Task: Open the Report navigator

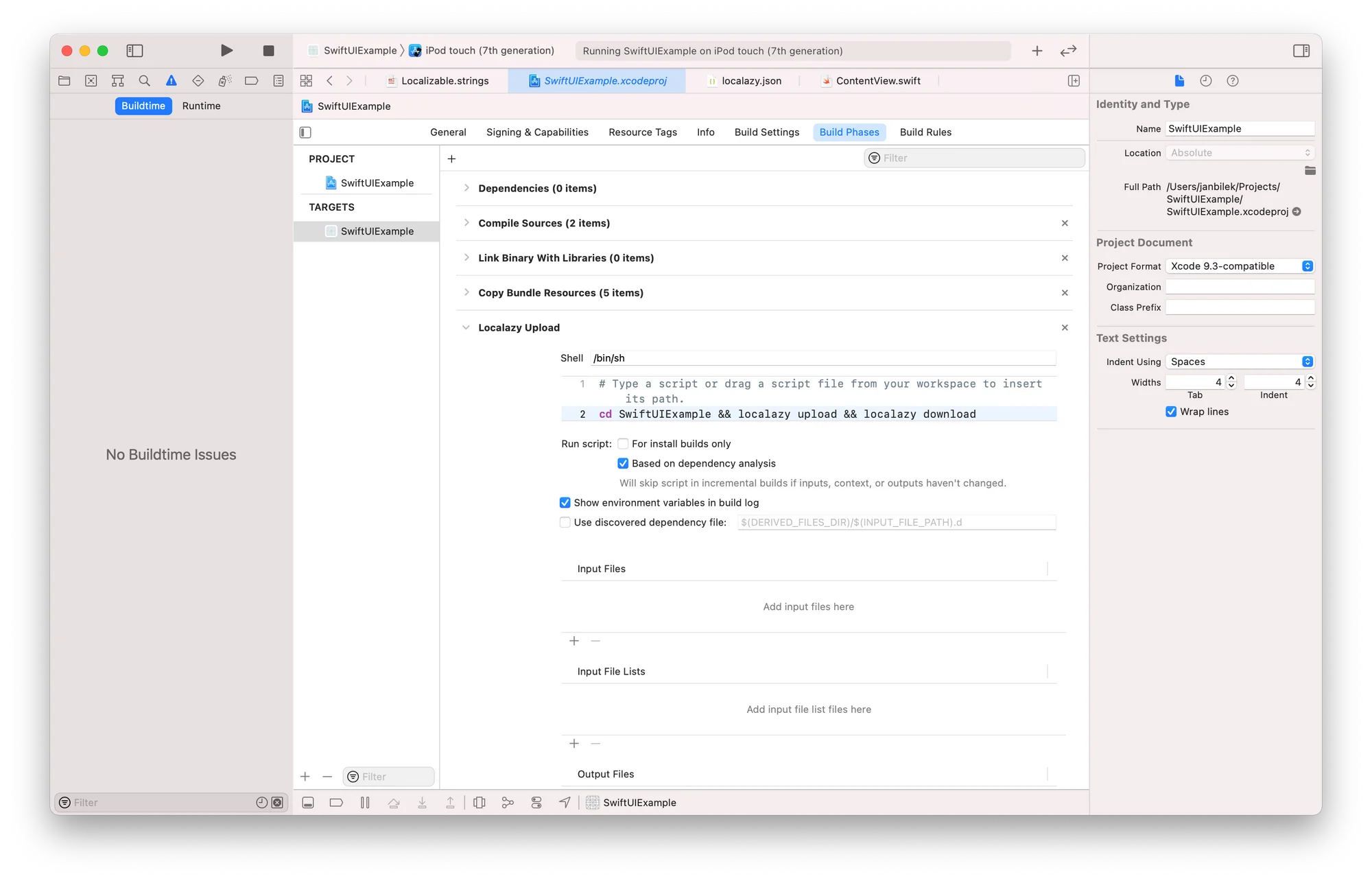Action: pyautogui.click(x=279, y=80)
